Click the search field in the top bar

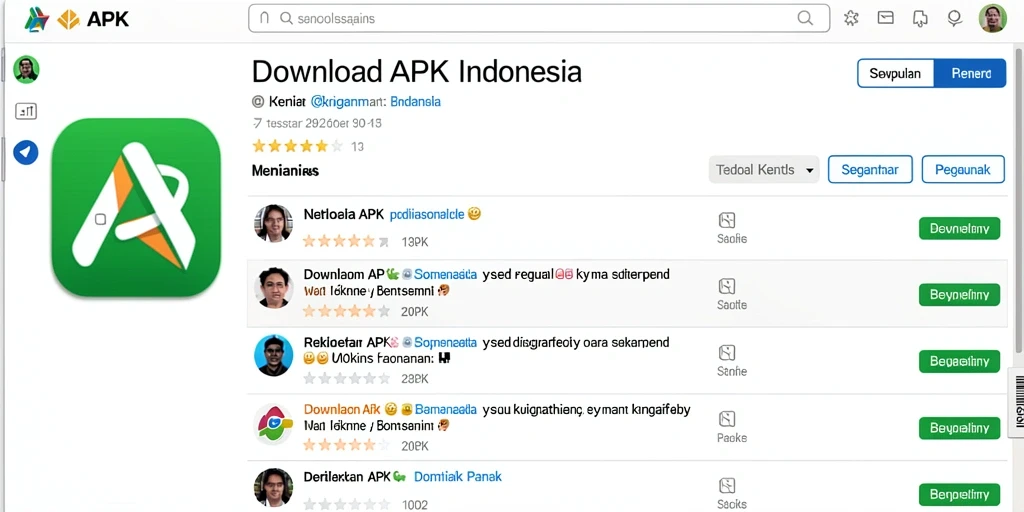tap(539, 18)
